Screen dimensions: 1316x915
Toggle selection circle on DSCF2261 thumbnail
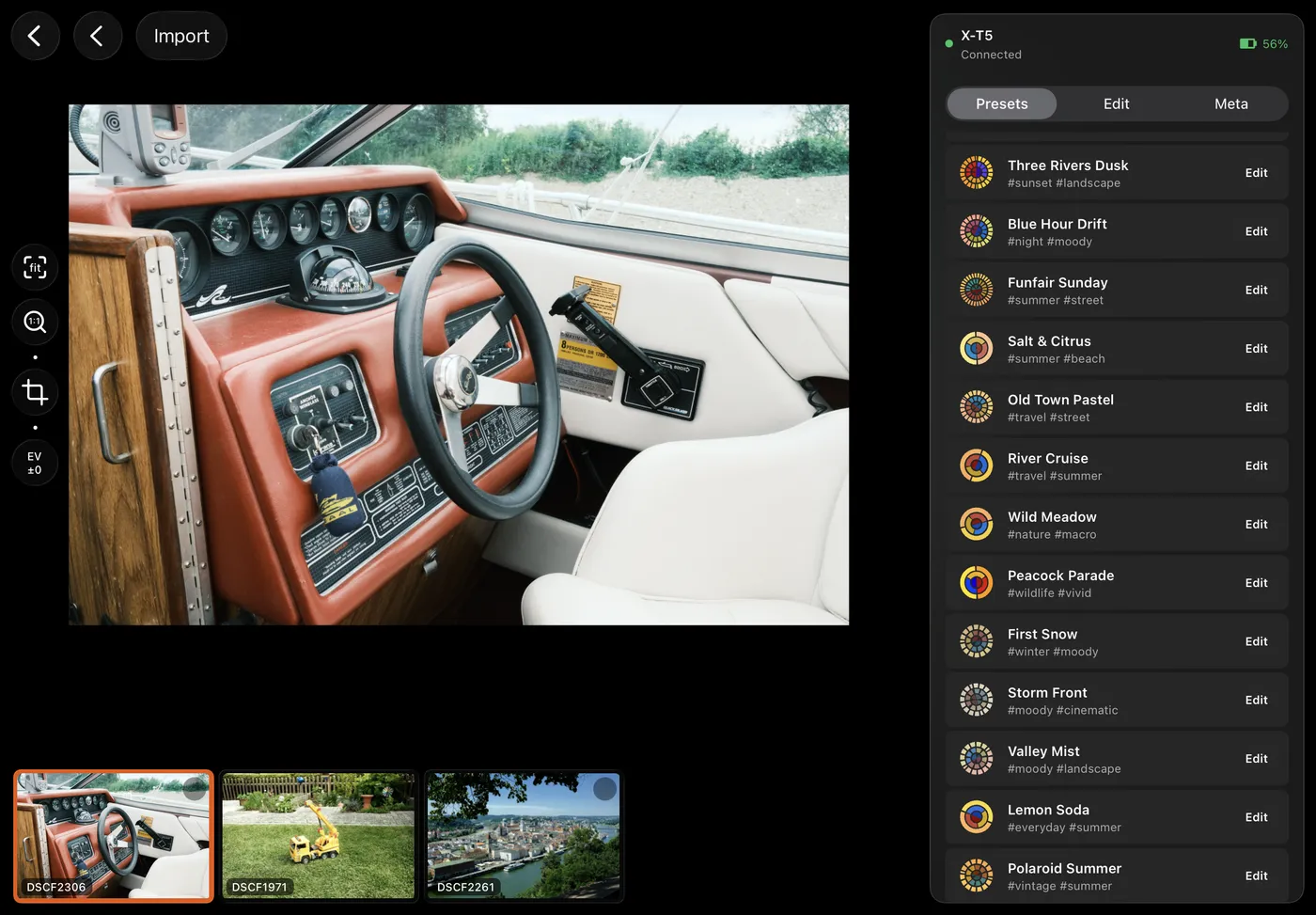tap(604, 789)
